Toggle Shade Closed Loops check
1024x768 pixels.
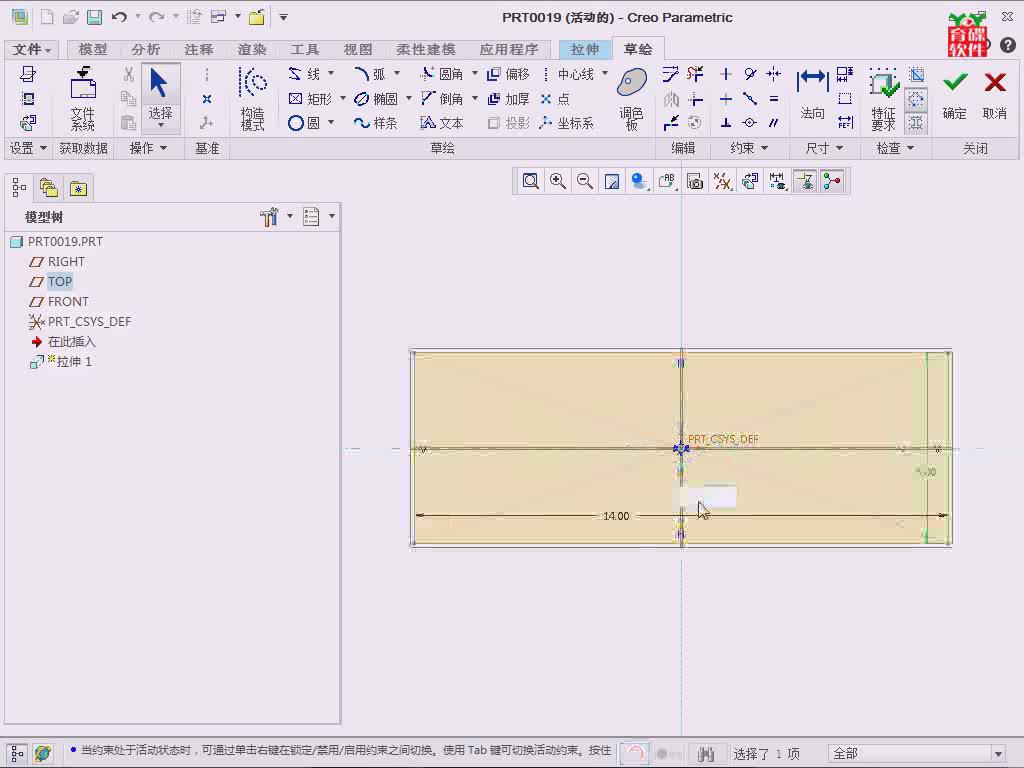(916, 74)
